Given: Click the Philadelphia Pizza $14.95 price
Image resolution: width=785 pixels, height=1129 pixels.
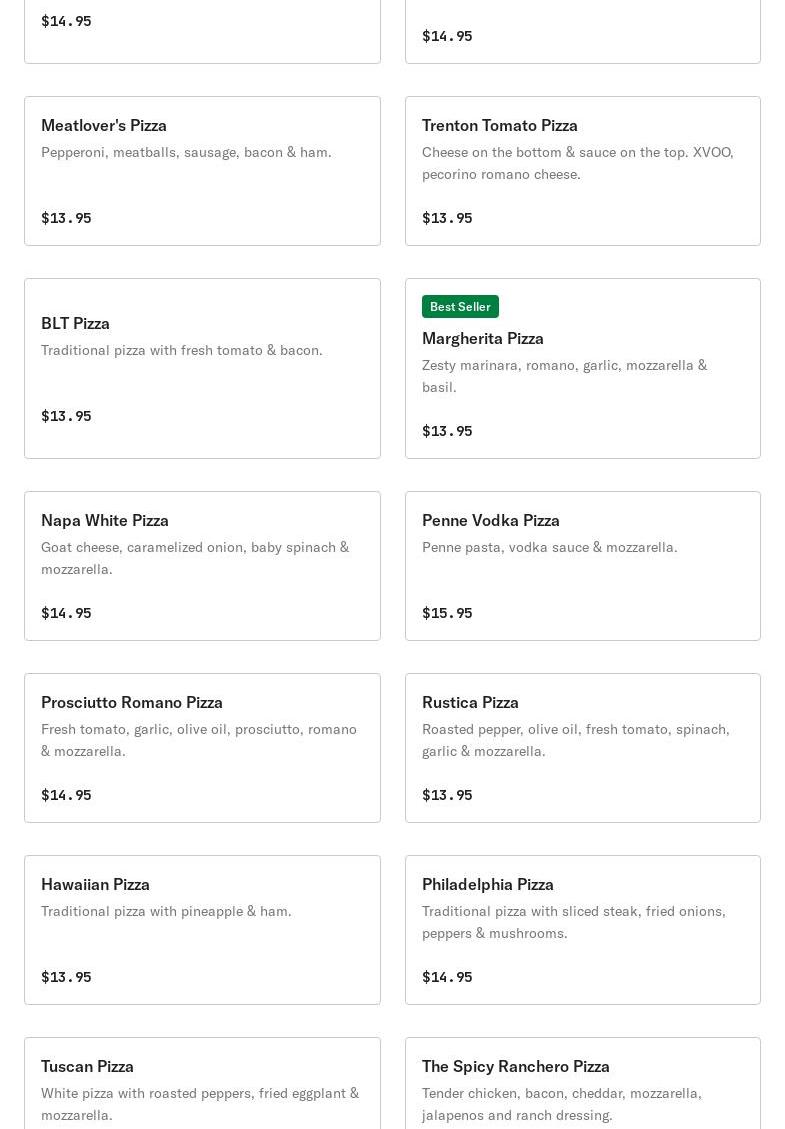Looking at the screenshot, I should tap(447, 977).
